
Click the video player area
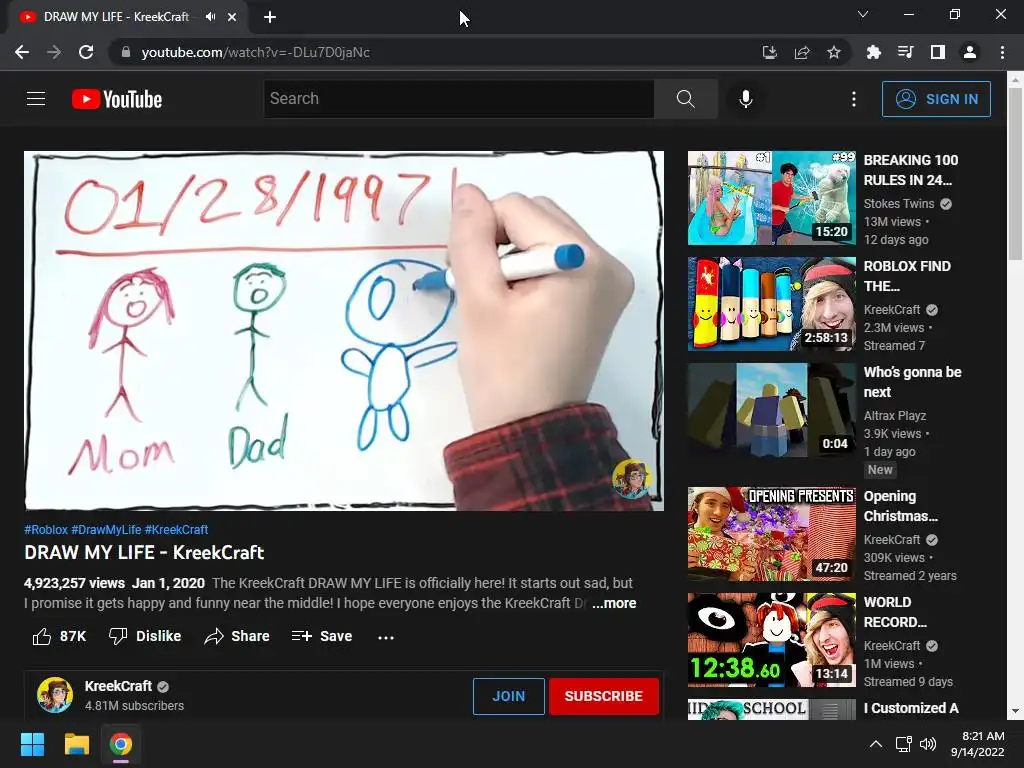pyautogui.click(x=344, y=330)
